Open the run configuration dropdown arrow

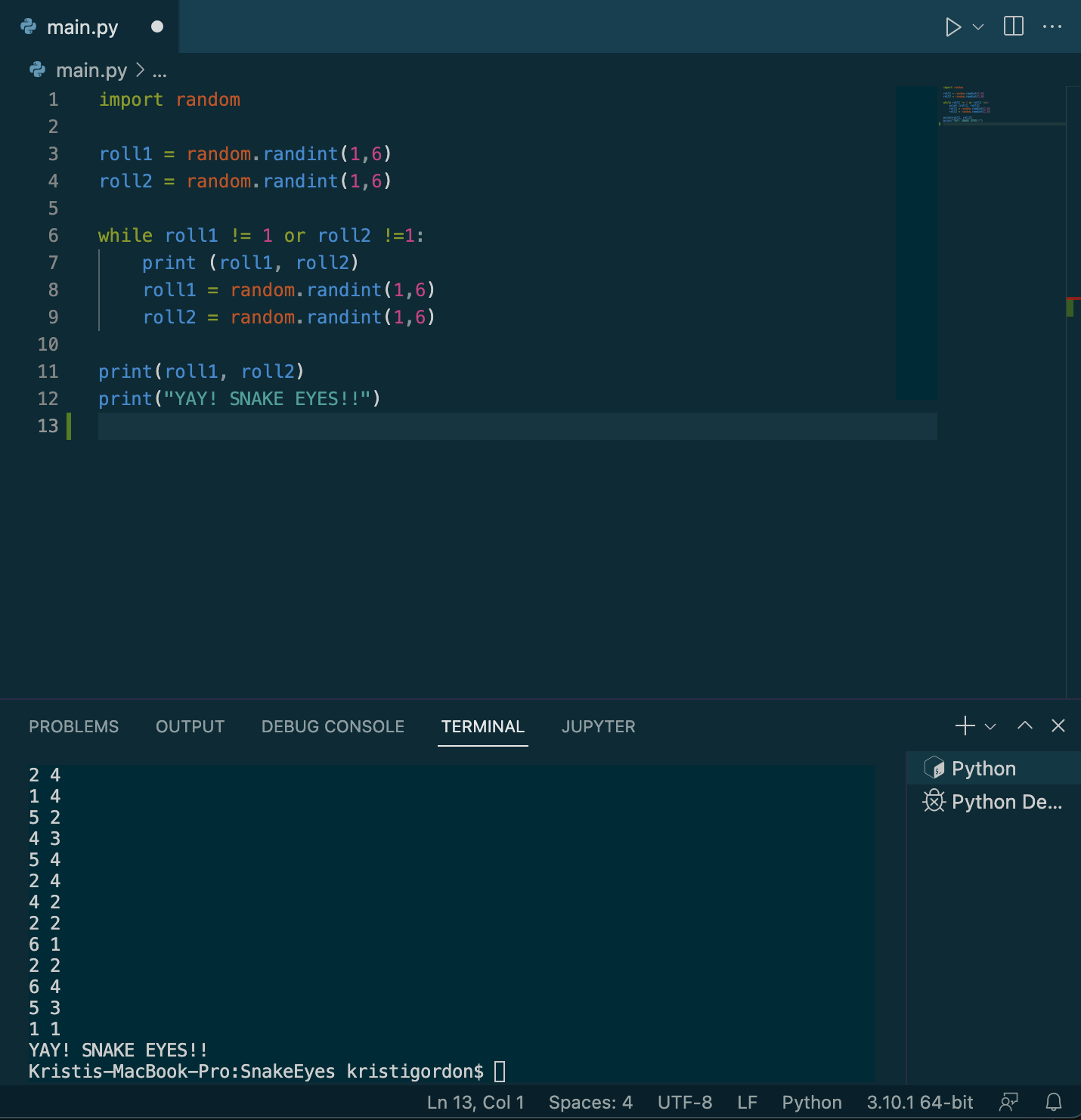(x=979, y=26)
